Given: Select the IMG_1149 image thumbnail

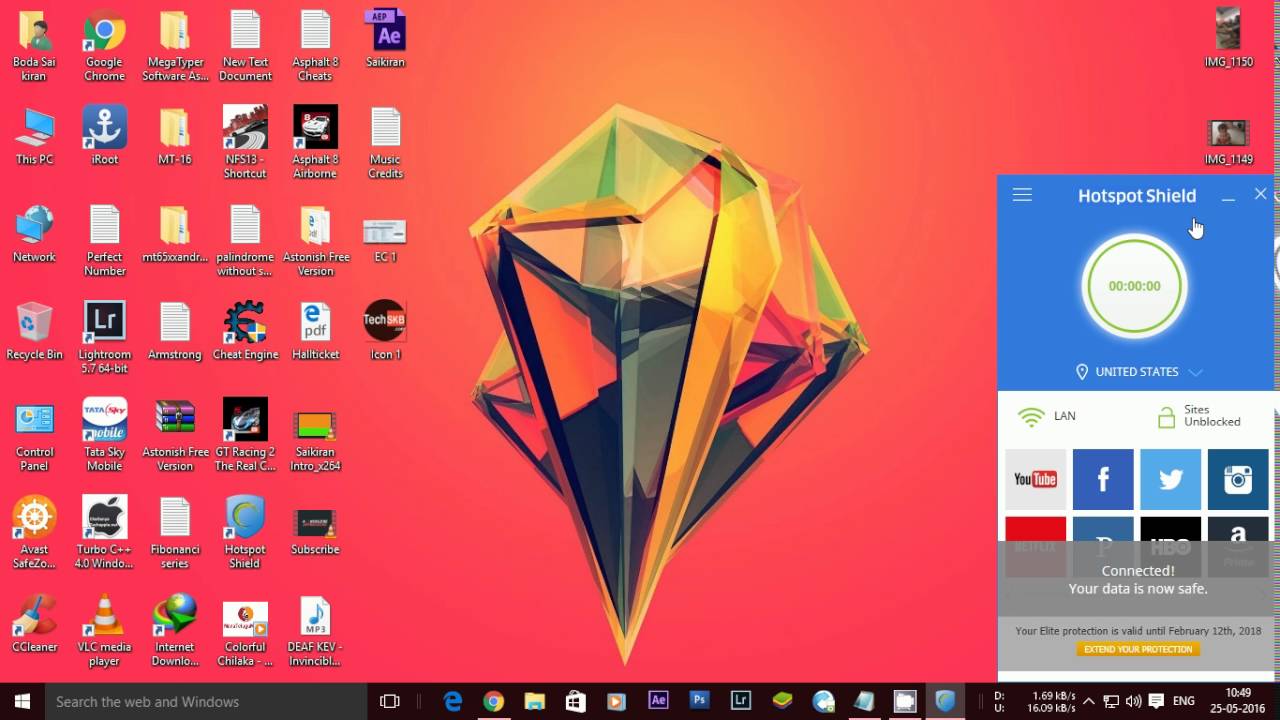Looking at the screenshot, I should tap(1228, 143).
